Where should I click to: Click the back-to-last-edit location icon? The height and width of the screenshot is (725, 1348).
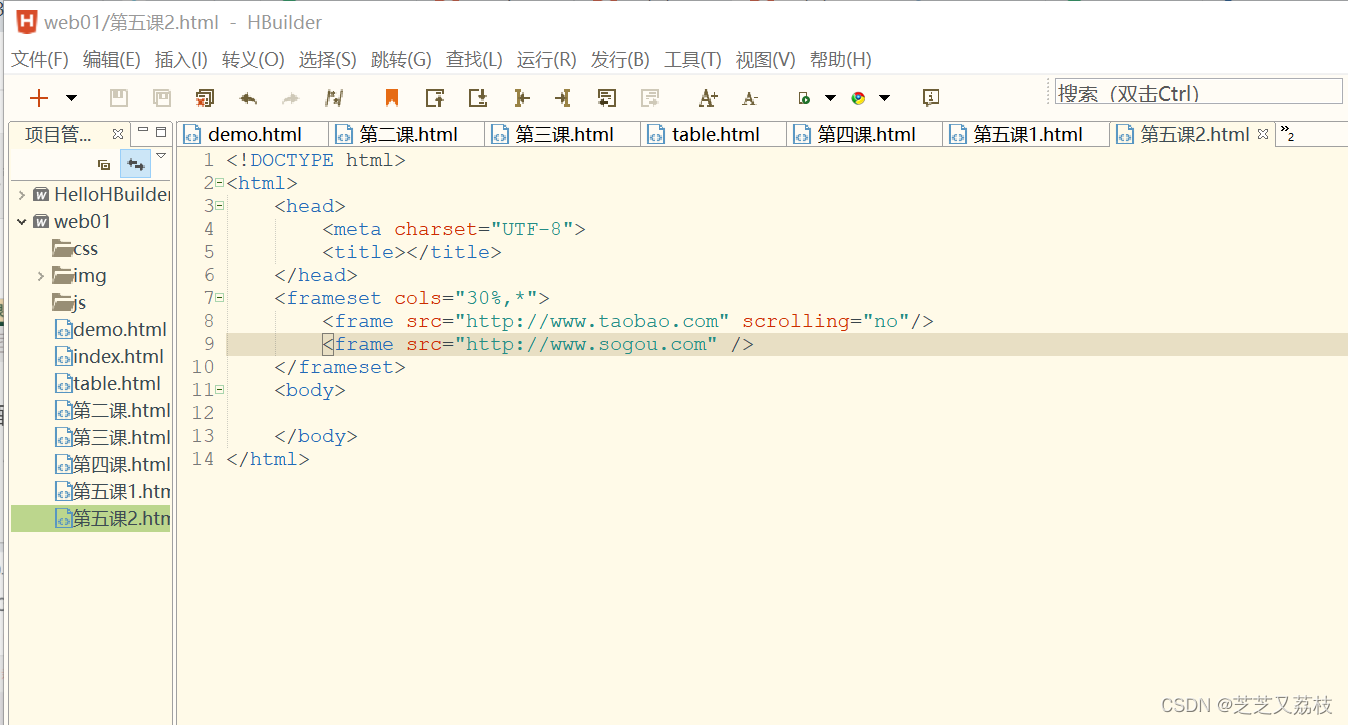point(607,97)
